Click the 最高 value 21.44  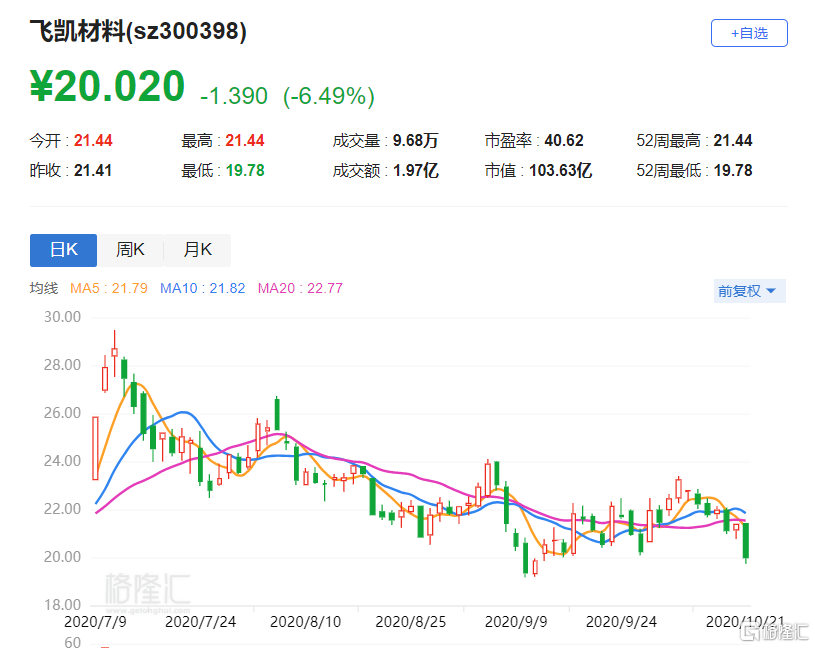[x=245, y=140]
